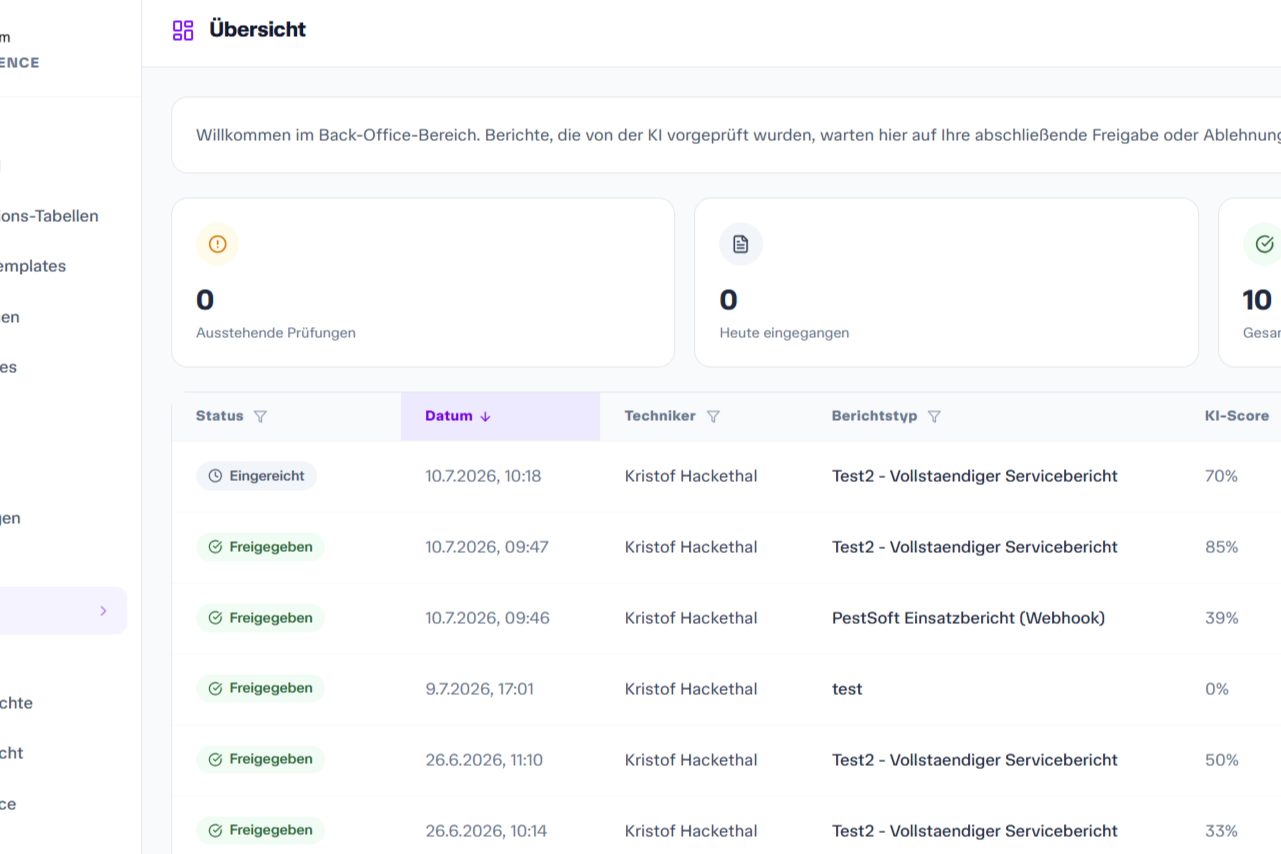This screenshot has height=854, width=1281.
Task: Open the report type named "test"
Action: pyautogui.click(x=847, y=689)
